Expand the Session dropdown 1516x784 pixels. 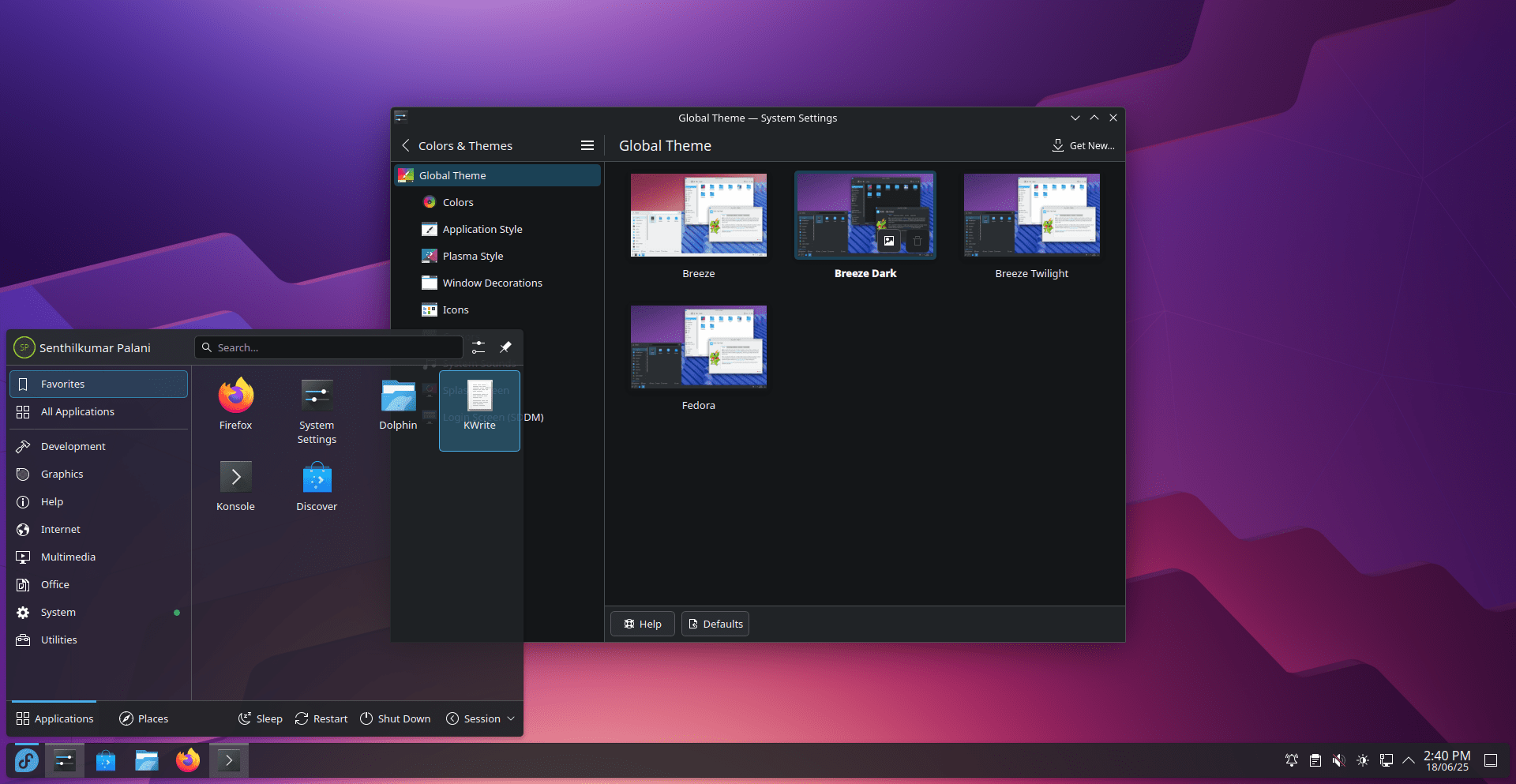point(481,718)
